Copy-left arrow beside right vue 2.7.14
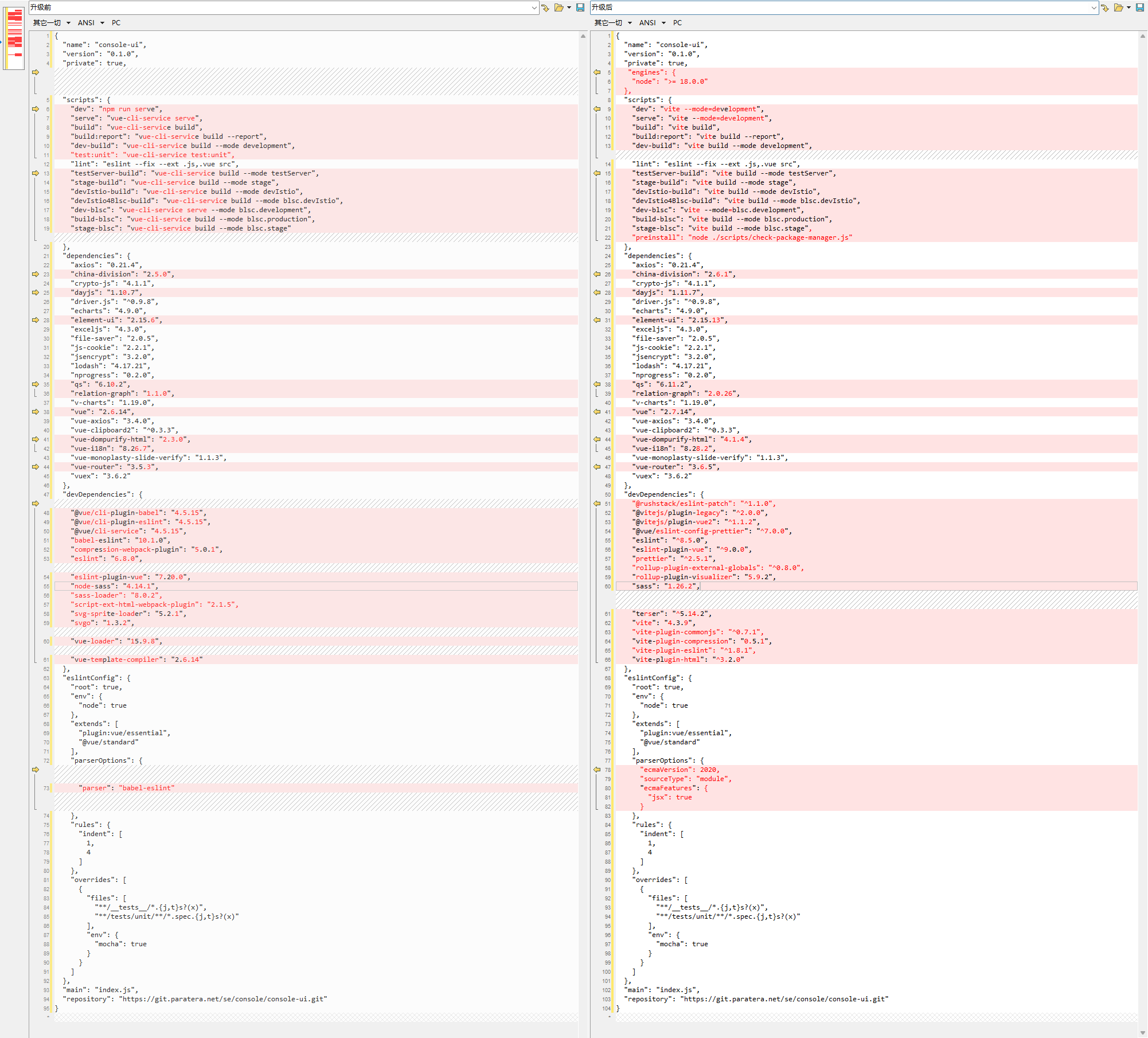Viewport: 1148px width, 1038px height. pos(597,412)
